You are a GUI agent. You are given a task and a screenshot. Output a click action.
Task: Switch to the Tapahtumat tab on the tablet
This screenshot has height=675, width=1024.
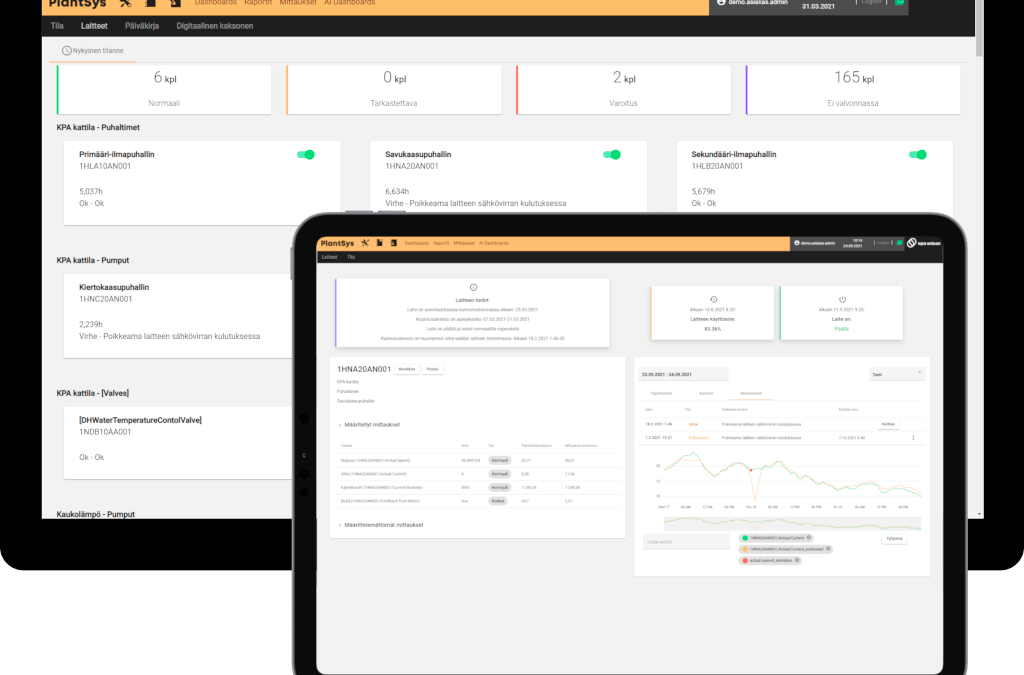pos(661,394)
